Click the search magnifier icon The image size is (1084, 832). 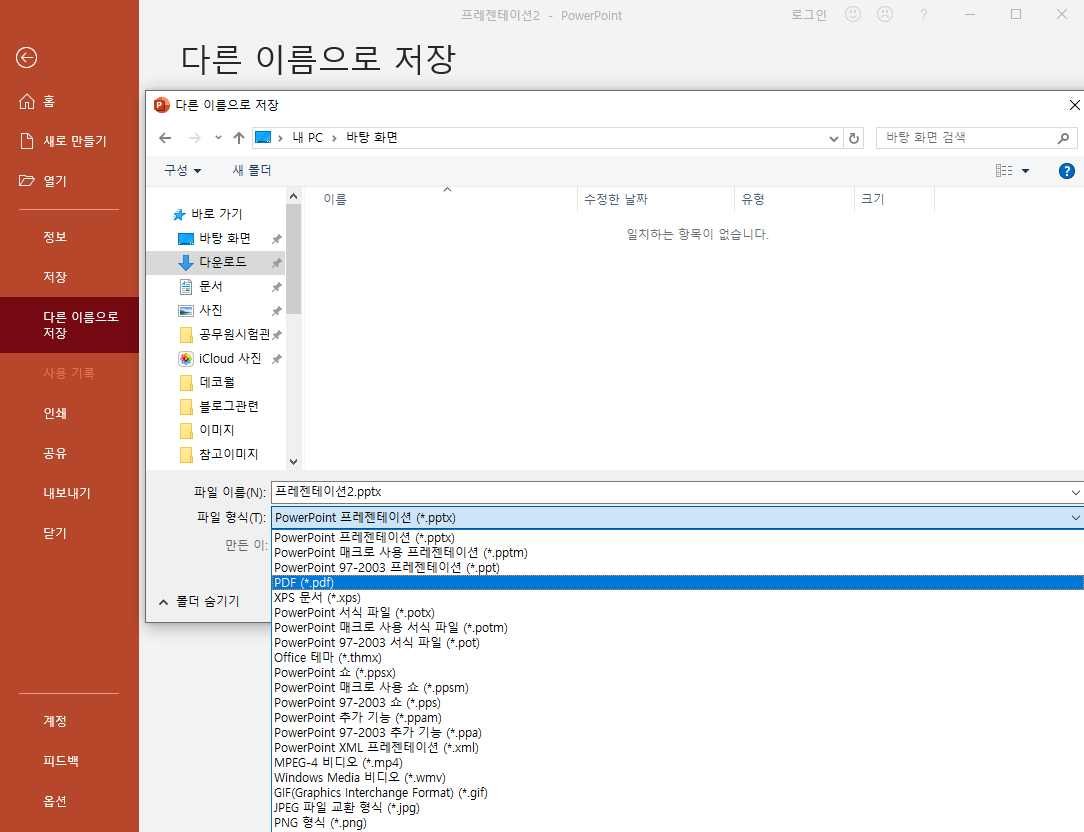pyautogui.click(x=1063, y=138)
